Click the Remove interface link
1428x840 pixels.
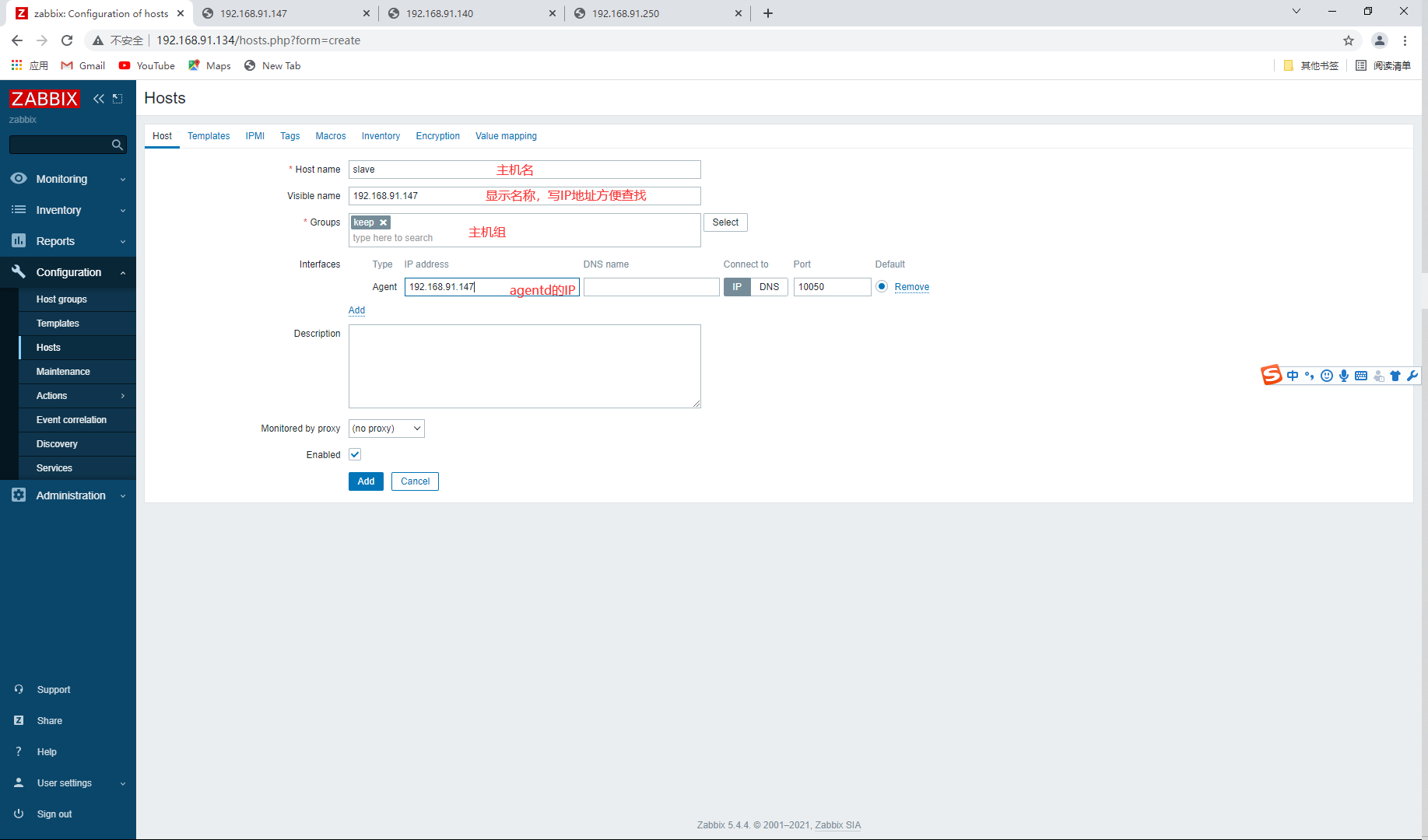912,287
